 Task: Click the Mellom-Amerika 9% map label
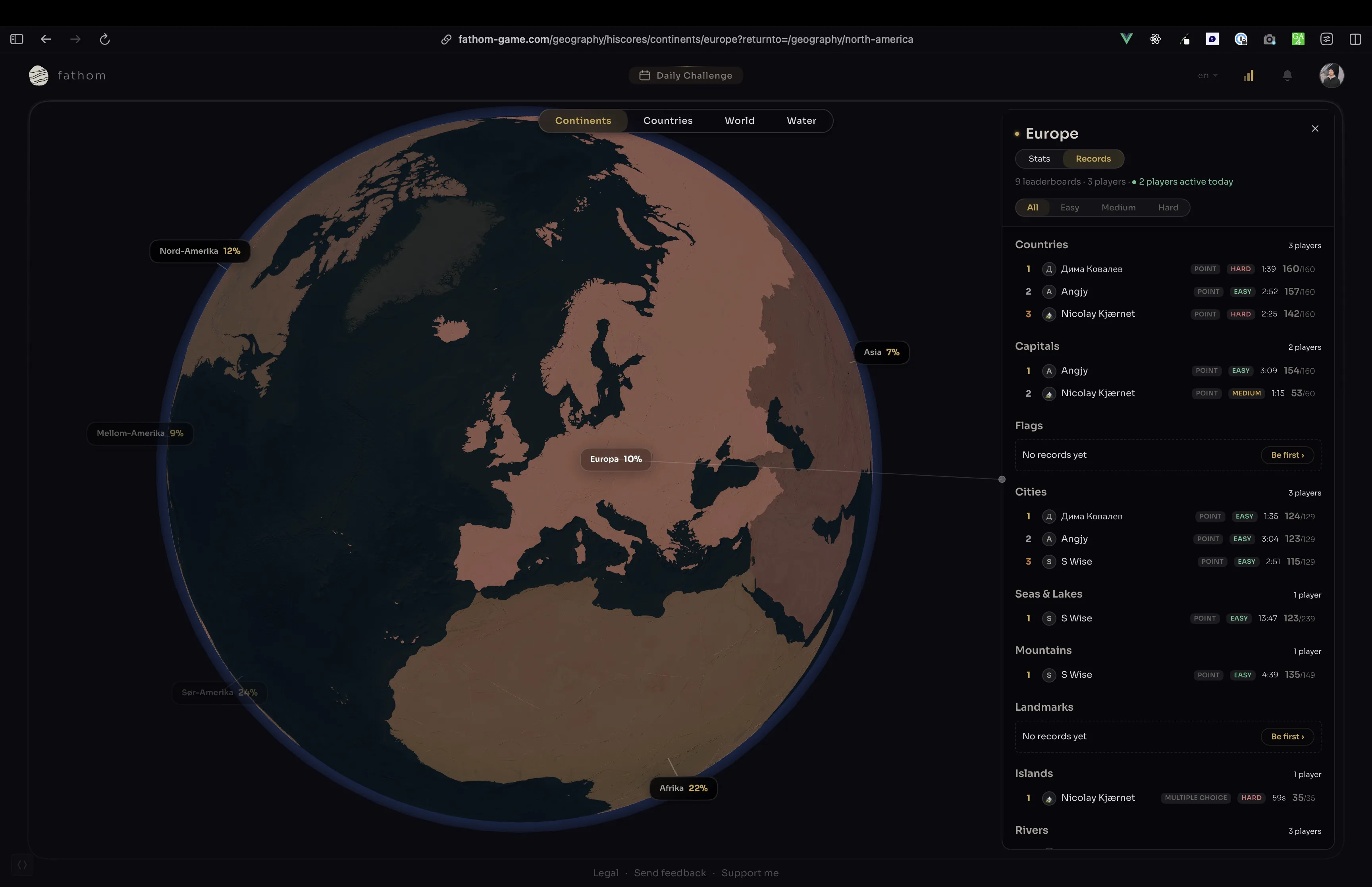[140, 434]
